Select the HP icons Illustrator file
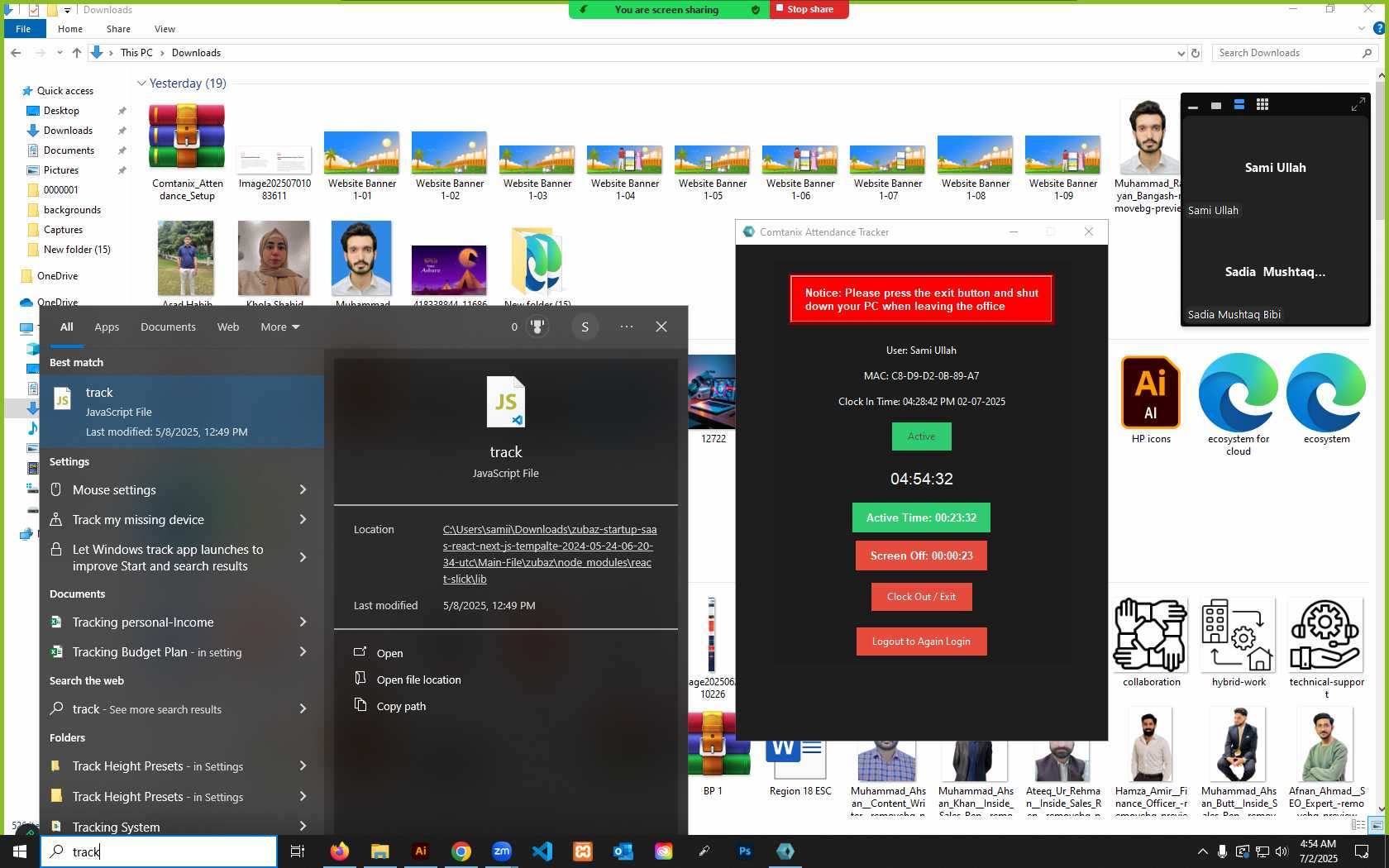The width and height of the screenshot is (1389, 868). (x=1151, y=400)
